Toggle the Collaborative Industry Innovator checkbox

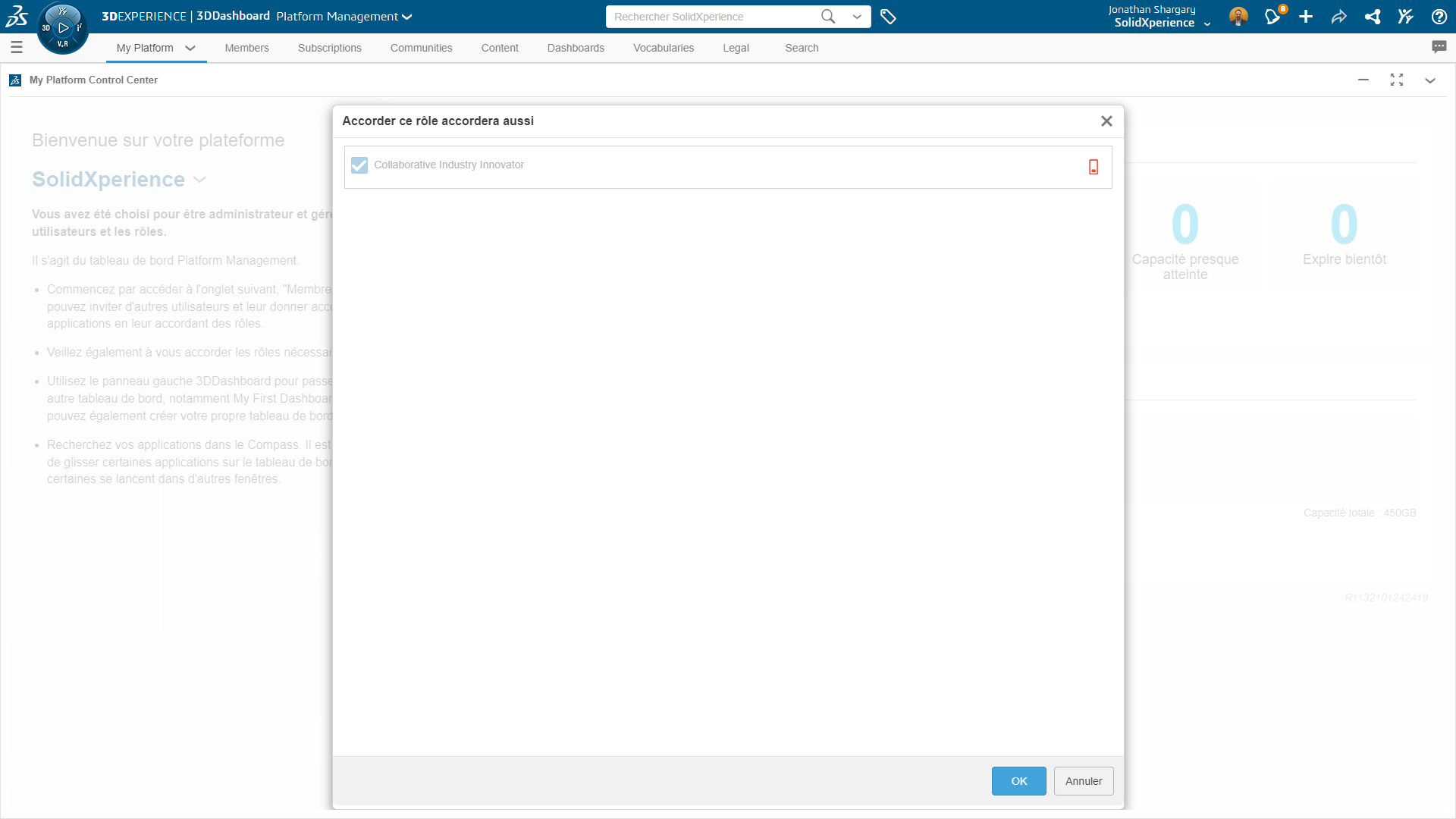tap(359, 165)
